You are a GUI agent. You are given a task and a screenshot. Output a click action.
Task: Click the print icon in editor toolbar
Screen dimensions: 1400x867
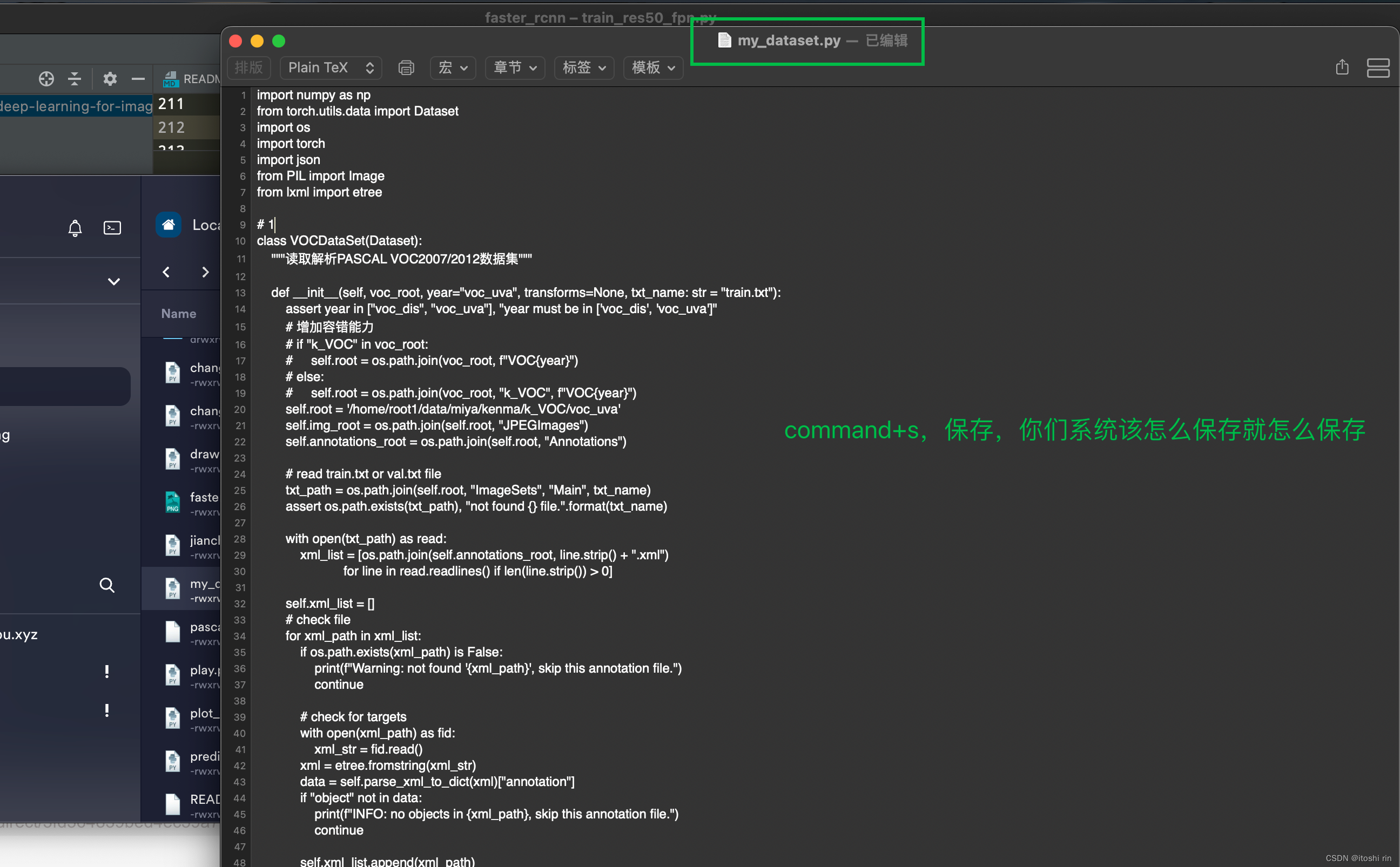pyautogui.click(x=406, y=67)
